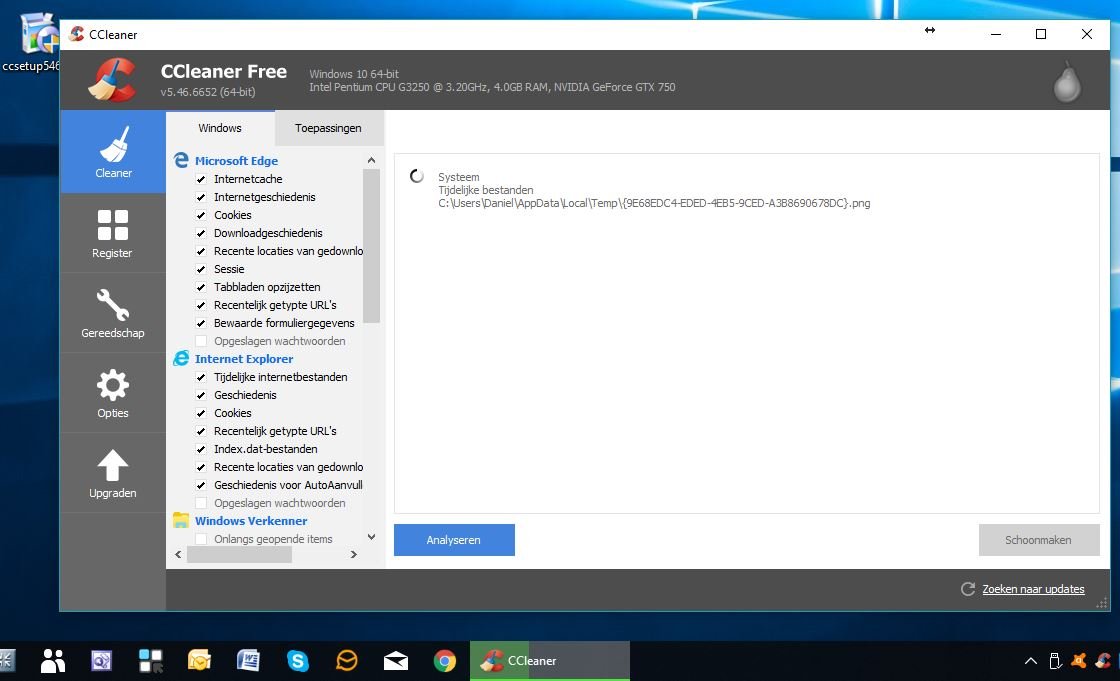The height and width of the screenshot is (681, 1120).
Task: Click the refresh icon beside Zoeken naar updates
Action: [x=968, y=589]
